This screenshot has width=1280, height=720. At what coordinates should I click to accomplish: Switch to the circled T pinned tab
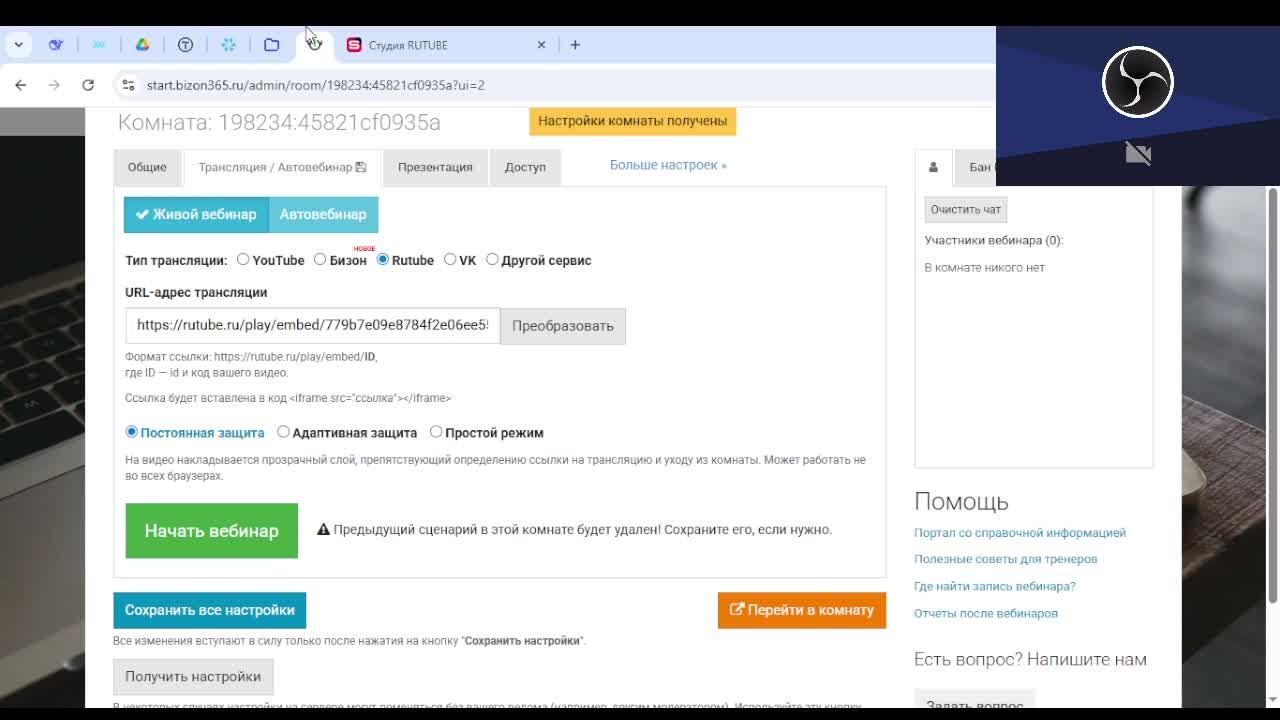click(x=185, y=44)
